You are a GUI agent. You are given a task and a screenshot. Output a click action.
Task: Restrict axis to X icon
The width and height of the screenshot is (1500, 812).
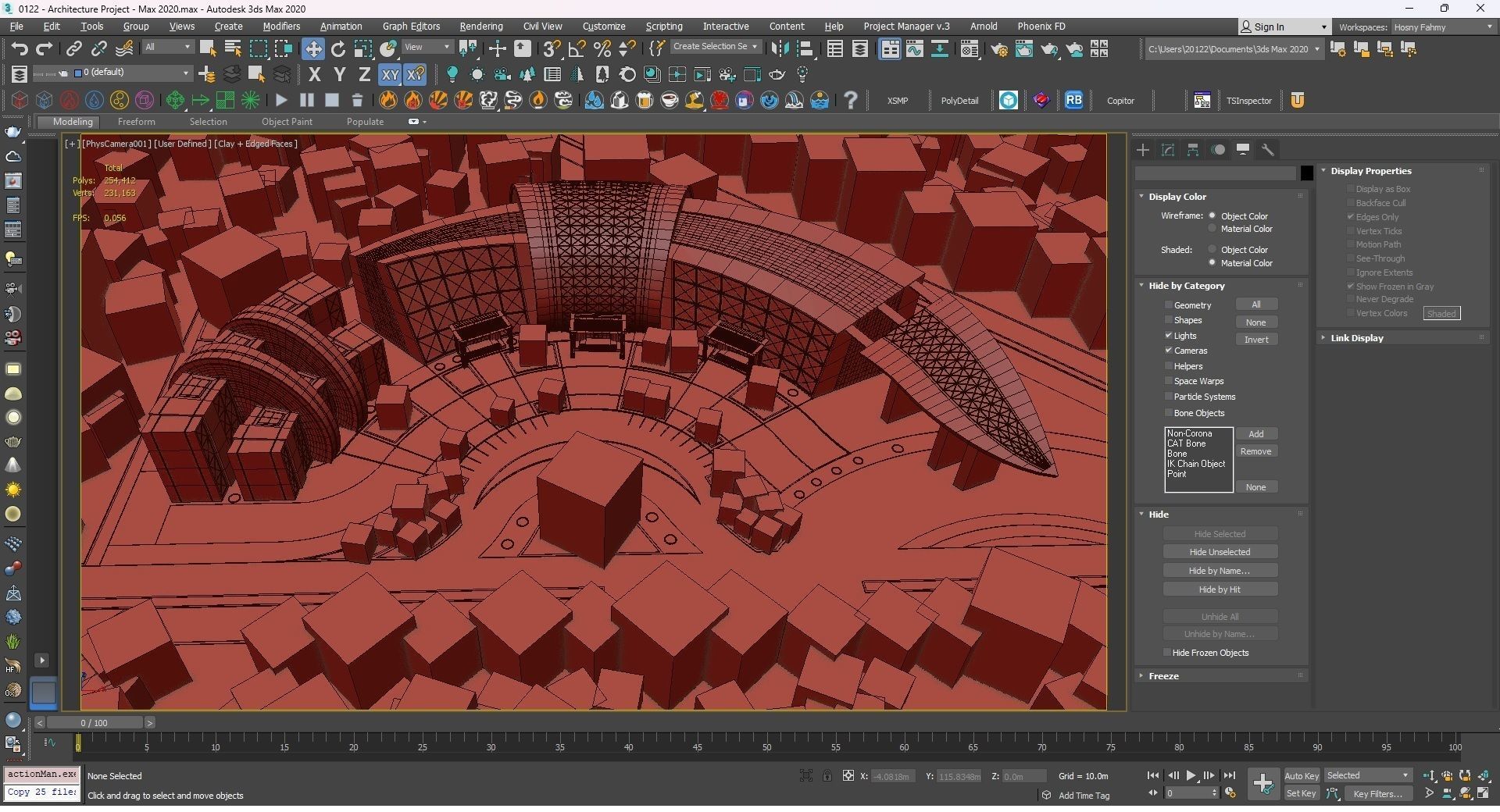click(x=314, y=75)
